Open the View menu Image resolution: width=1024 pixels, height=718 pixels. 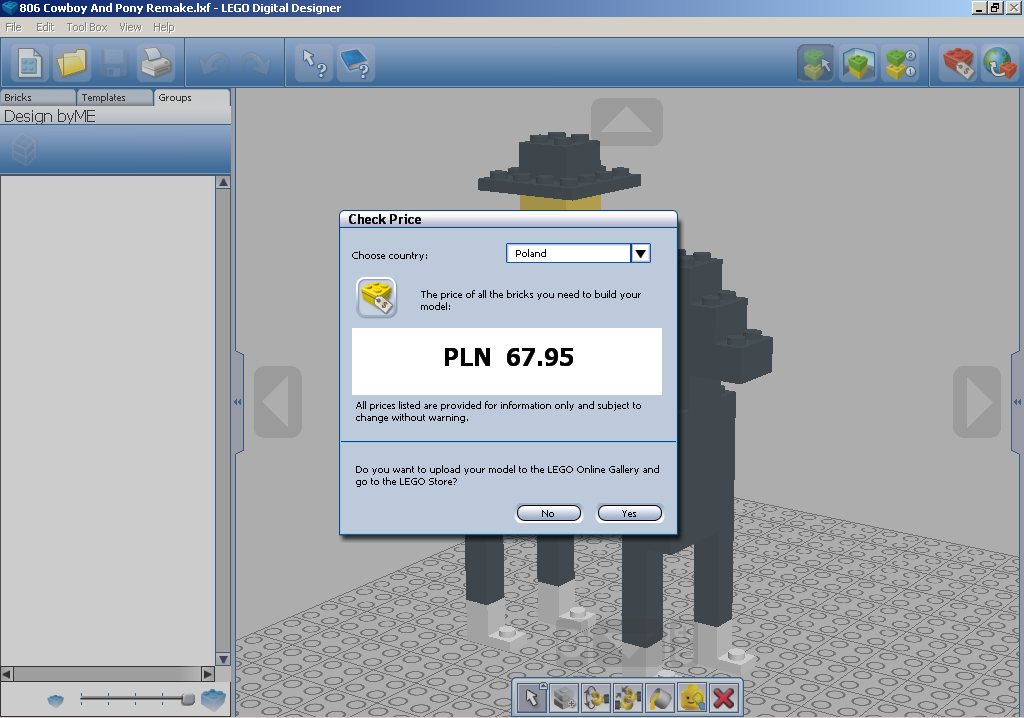pyautogui.click(x=130, y=27)
